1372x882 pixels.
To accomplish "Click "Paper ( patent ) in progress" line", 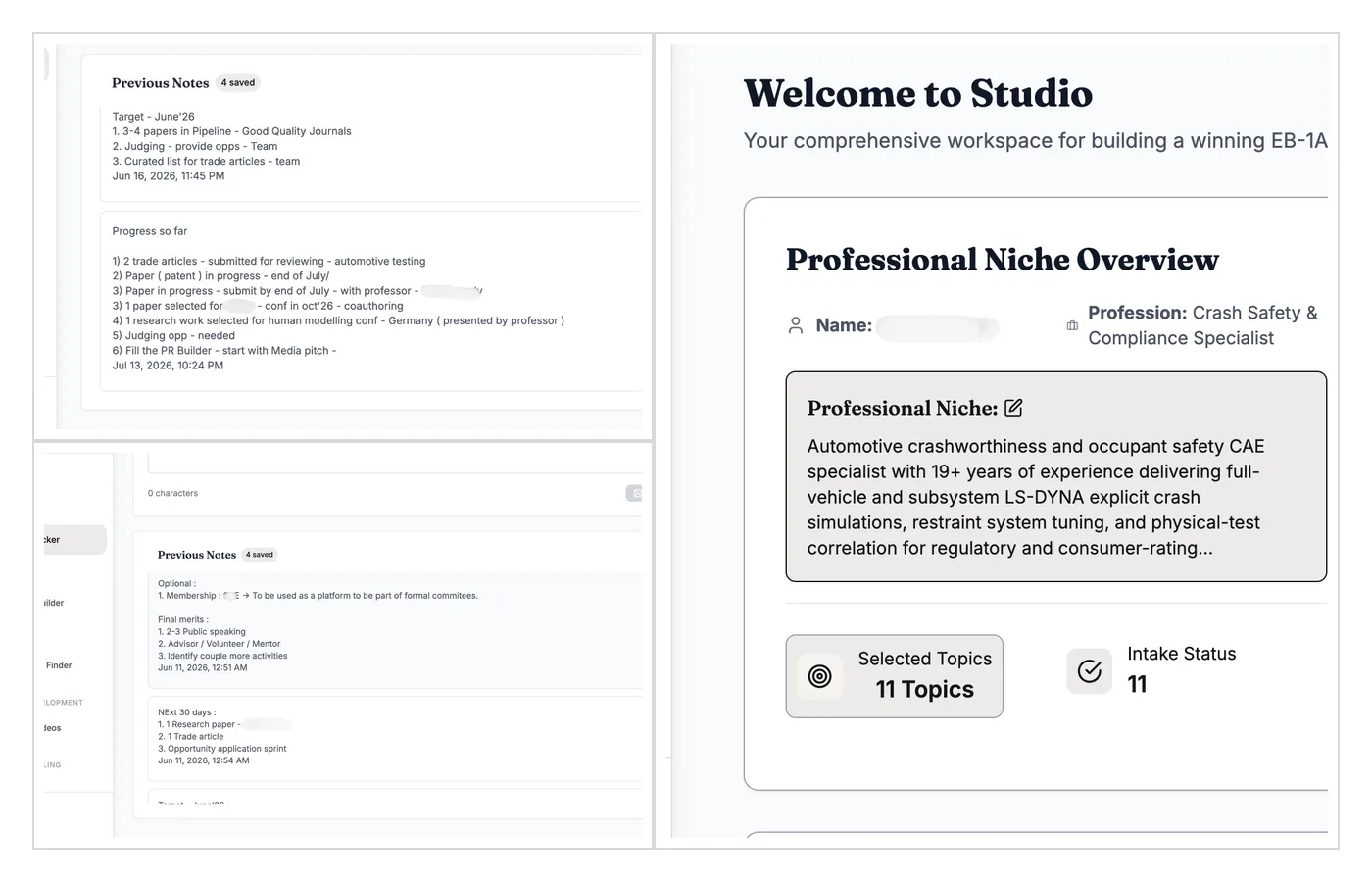I will click(220, 276).
